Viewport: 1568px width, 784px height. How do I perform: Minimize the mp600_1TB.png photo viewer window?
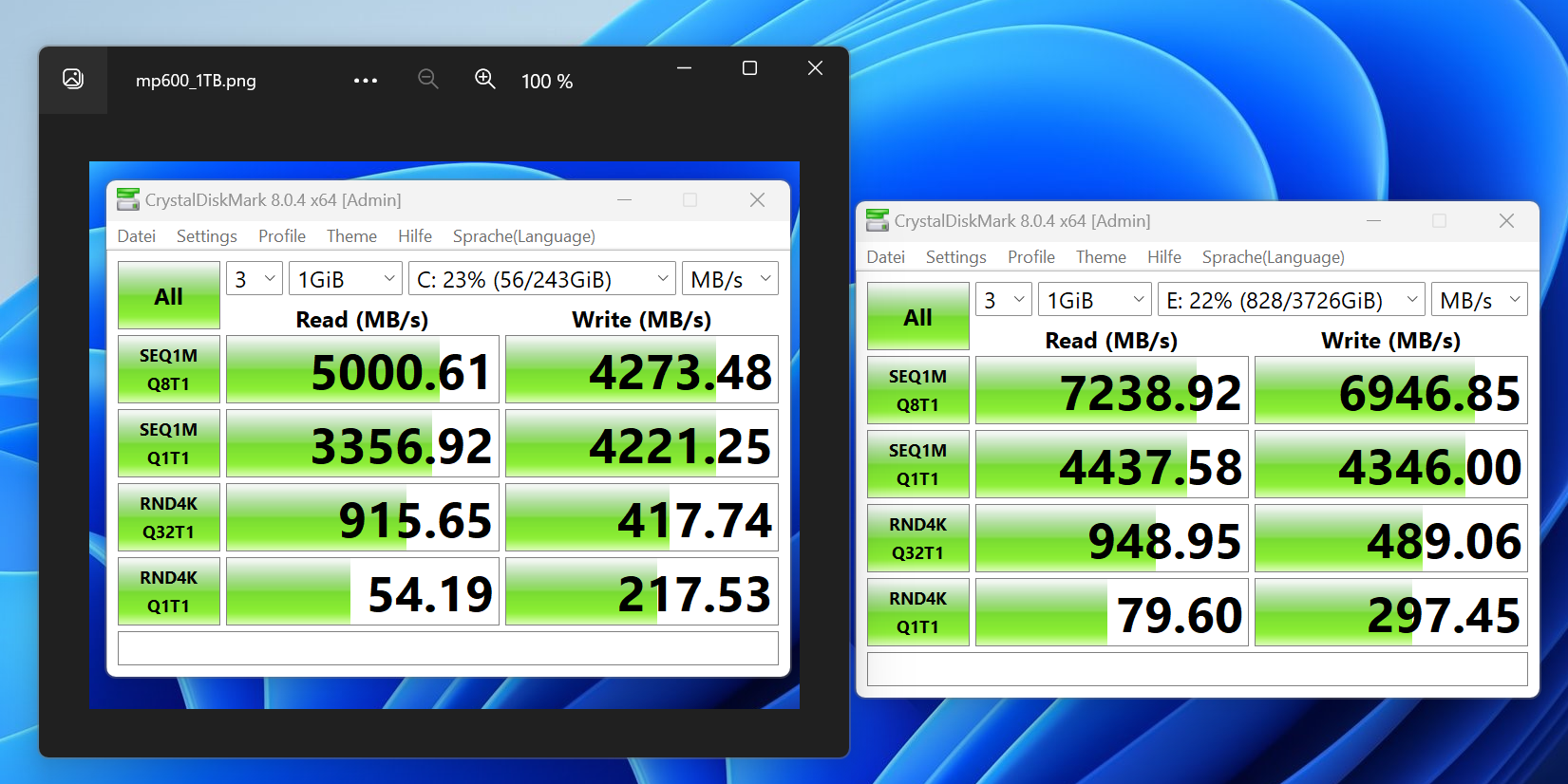[684, 68]
